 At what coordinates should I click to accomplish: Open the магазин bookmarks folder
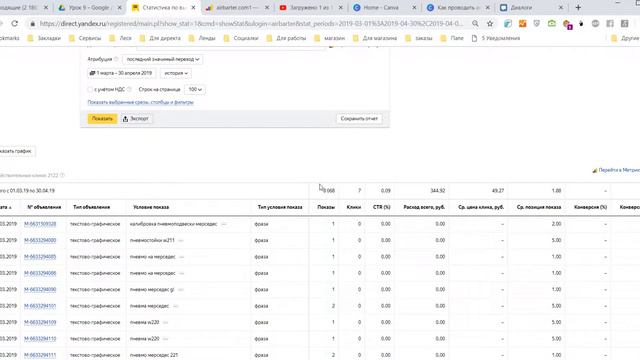click(330, 38)
